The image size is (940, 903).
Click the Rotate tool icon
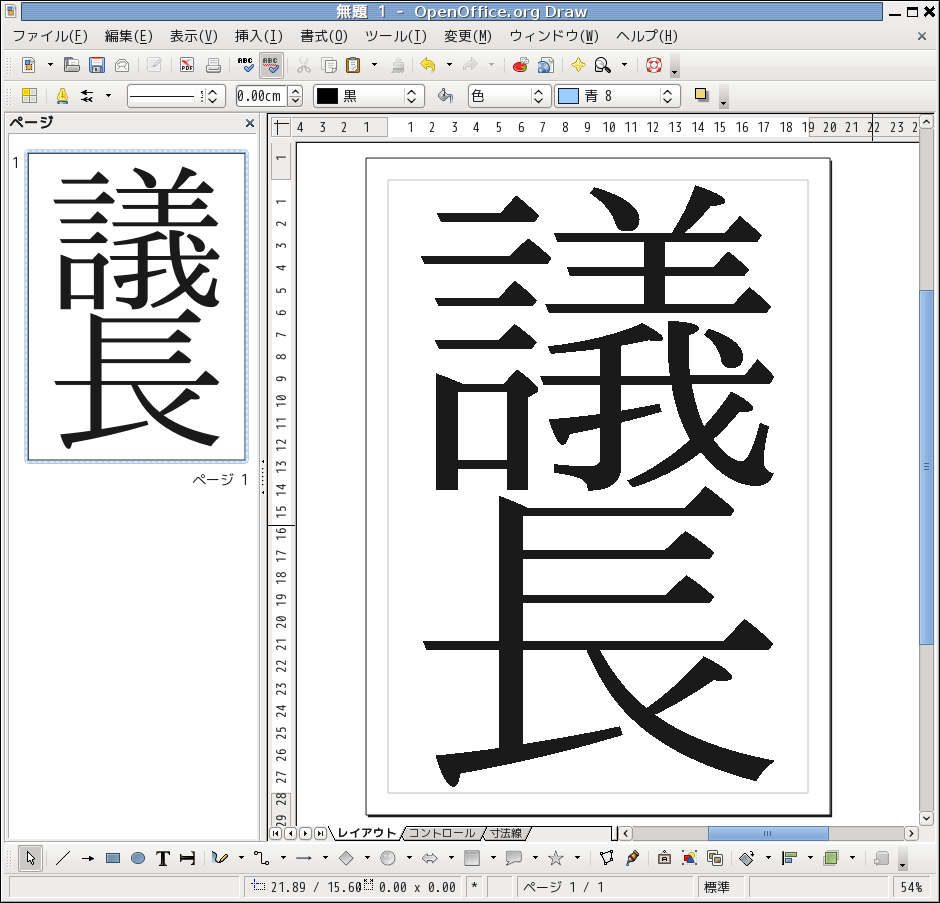coord(747,858)
